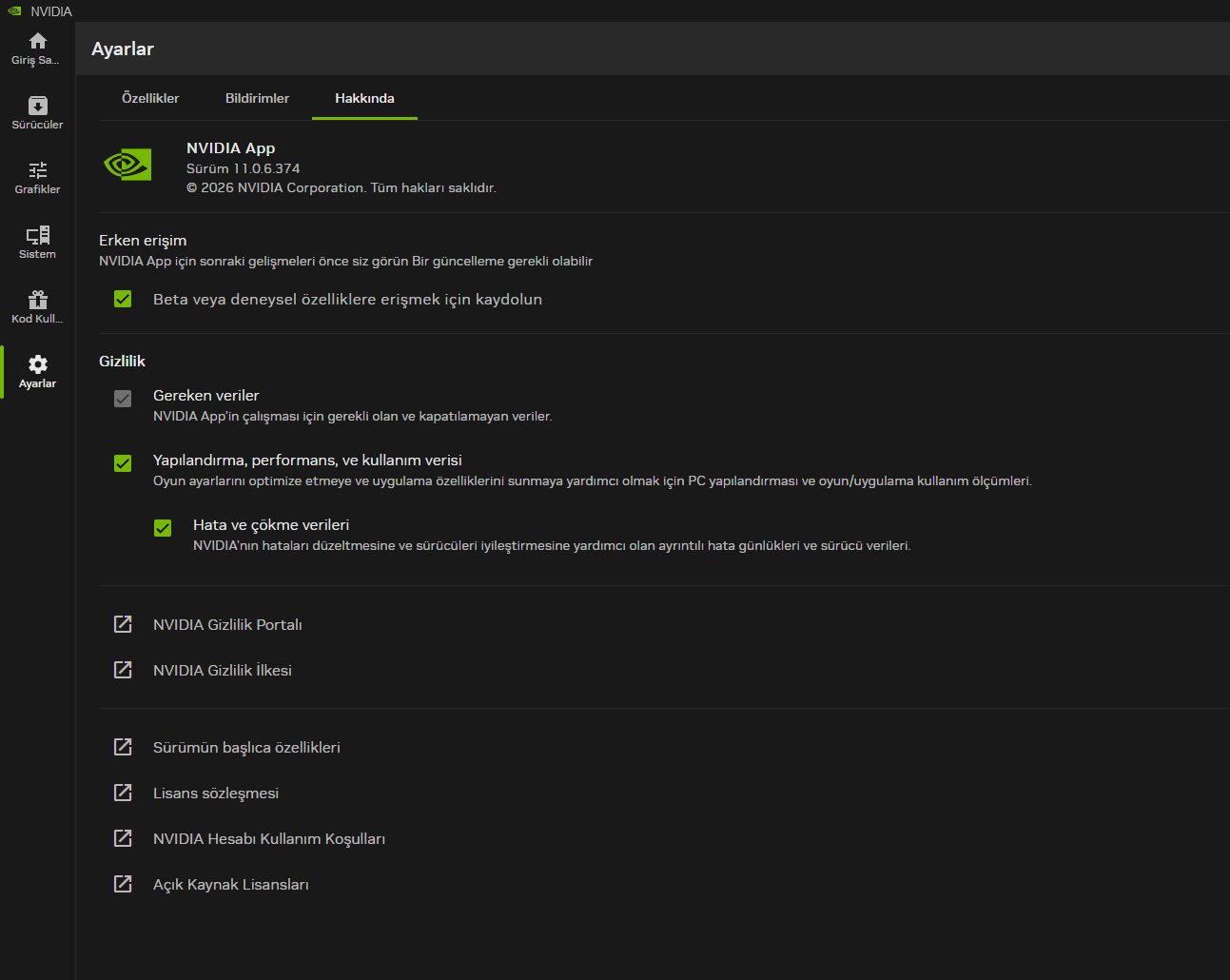Click the Ayarlar page heading

123,49
